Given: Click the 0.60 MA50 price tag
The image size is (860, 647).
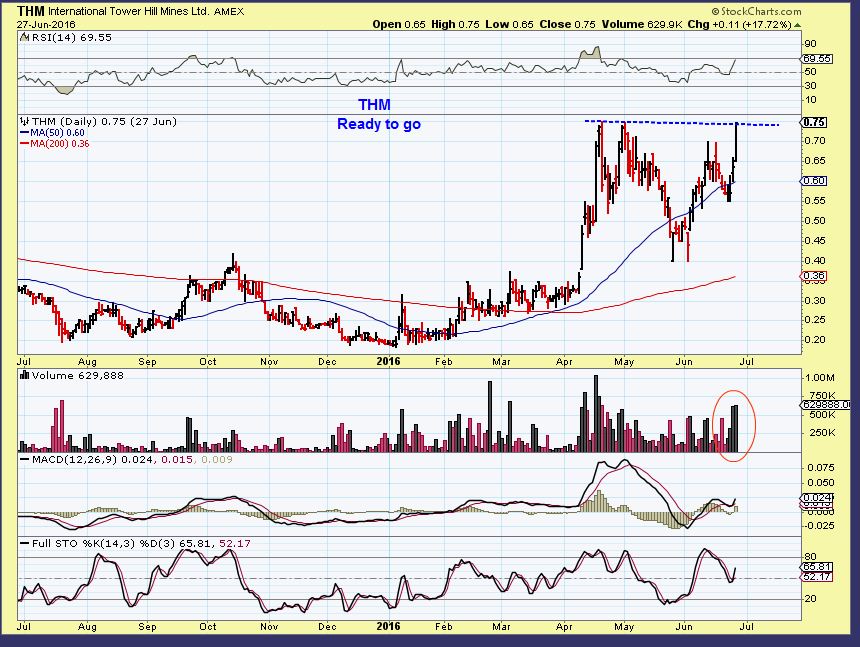Looking at the screenshot, I should click(814, 181).
